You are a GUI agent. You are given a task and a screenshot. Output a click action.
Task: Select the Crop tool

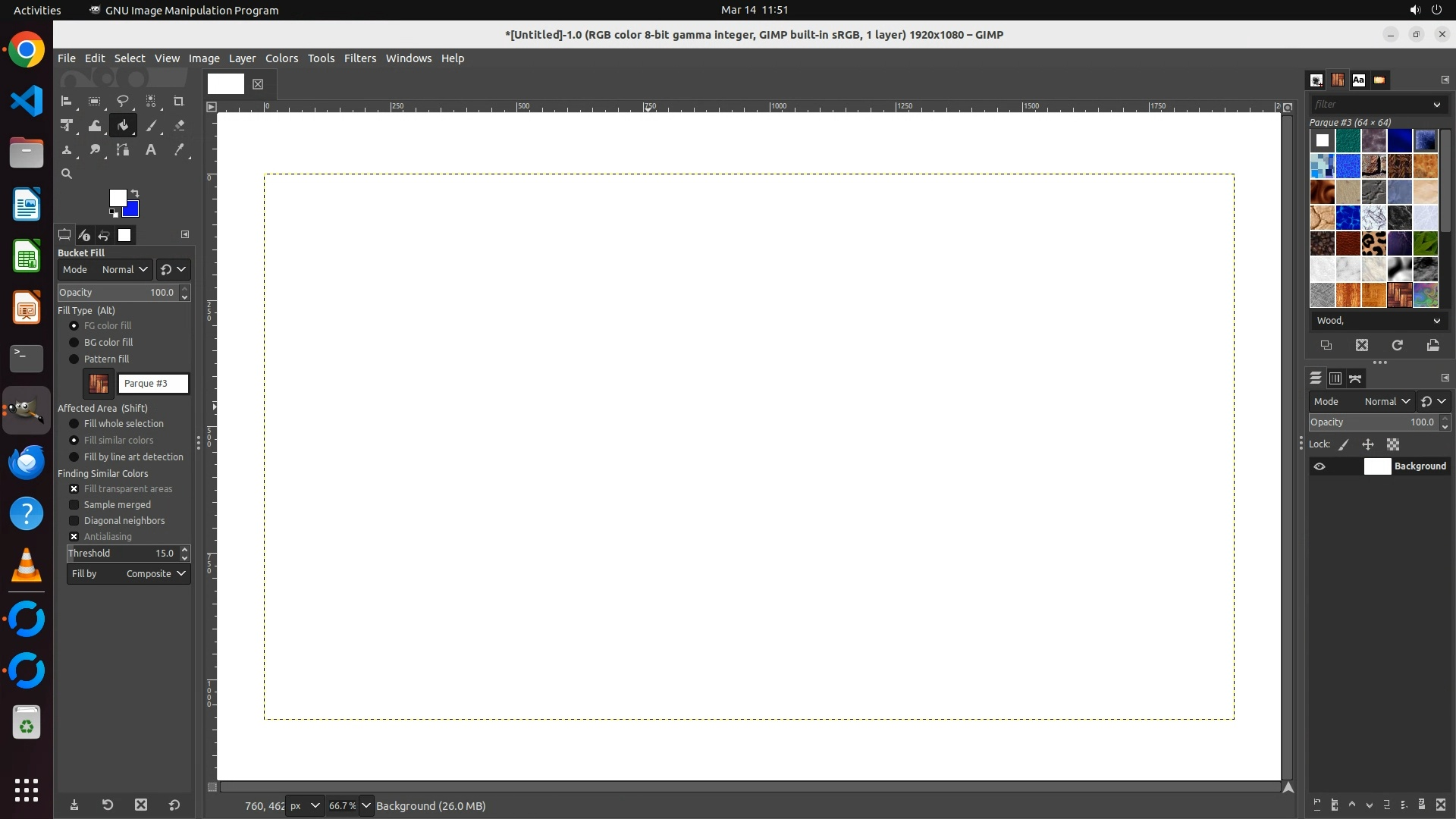179,101
